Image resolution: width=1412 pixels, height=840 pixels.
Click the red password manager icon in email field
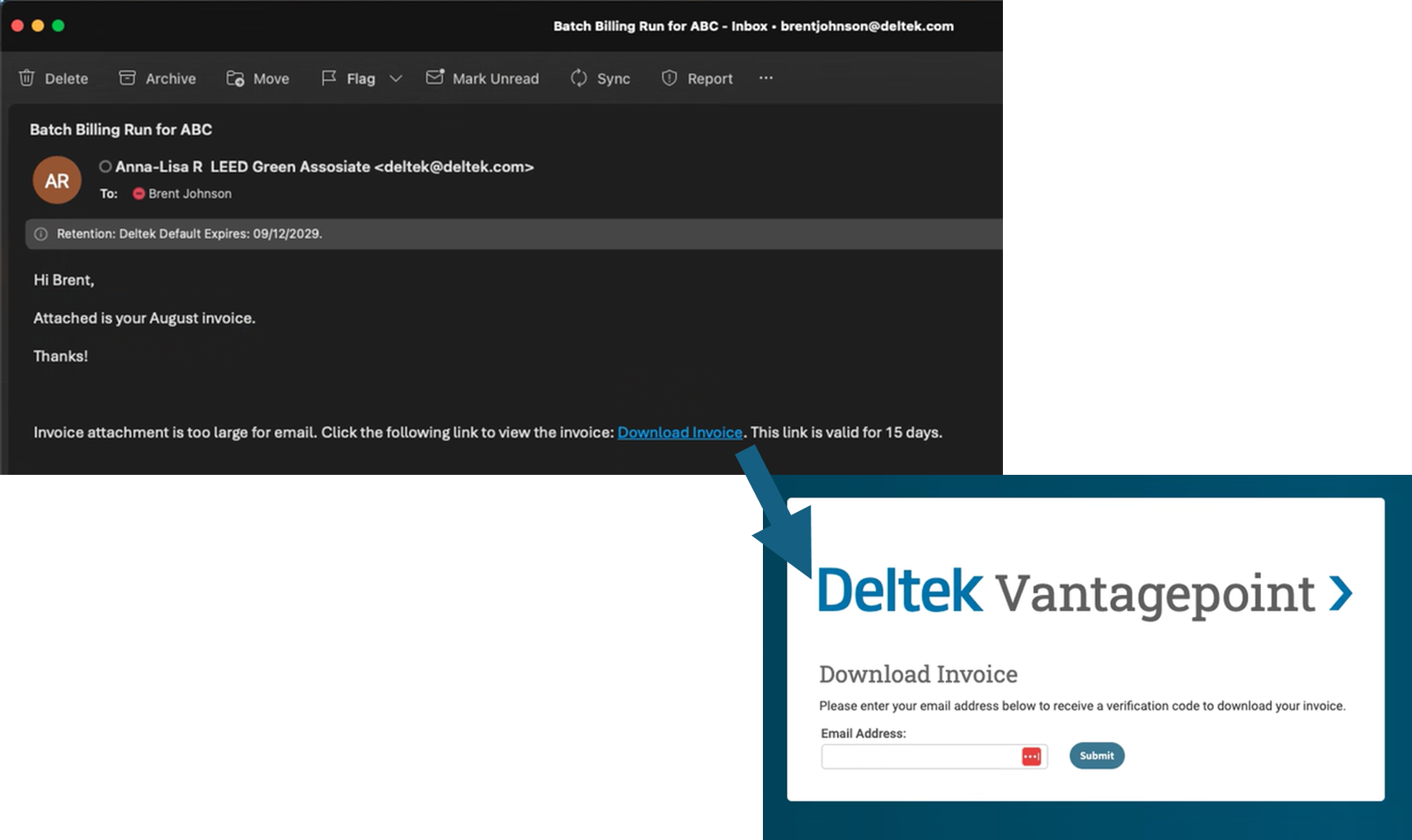click(x=1031, y=757)
